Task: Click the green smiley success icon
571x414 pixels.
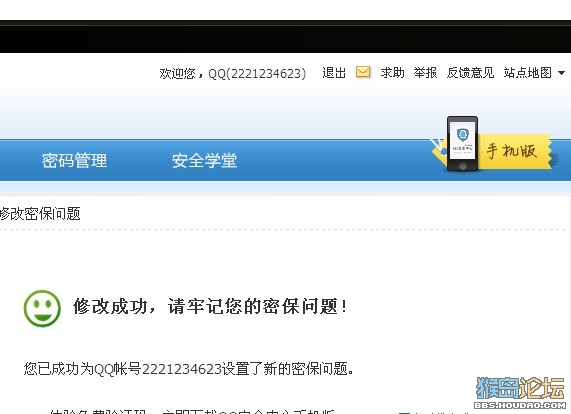Action: click(42, 308)
